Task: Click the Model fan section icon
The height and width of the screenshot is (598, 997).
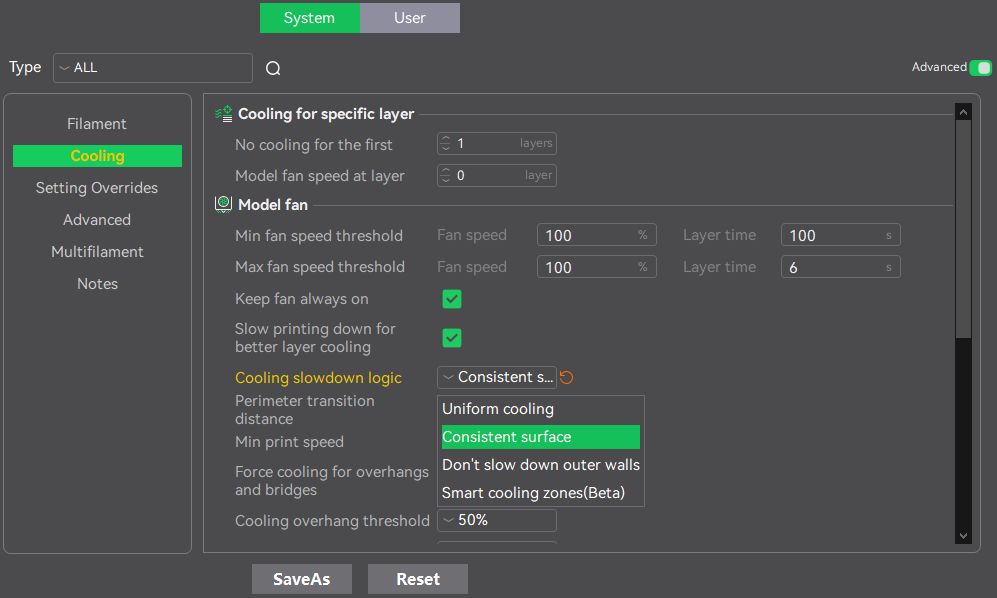Action: click(x=224, y=205)
